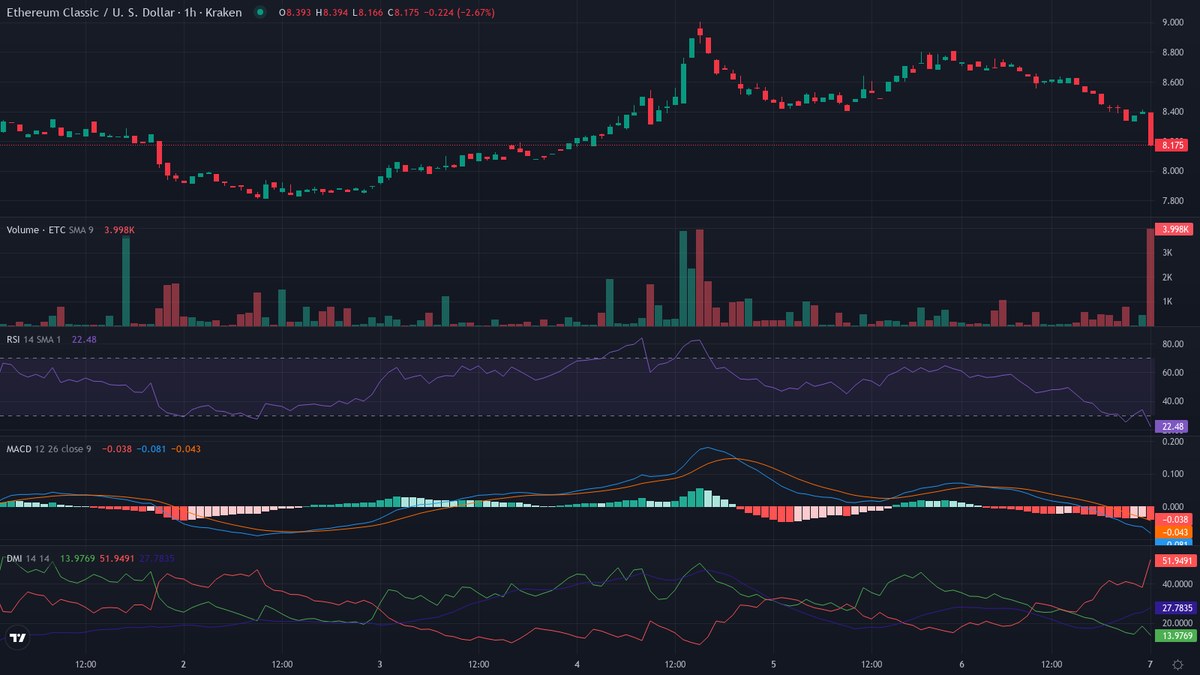Open chart settings gear icon
Image resolution: width=1200 pixels, height=675 pixels.
click(1178, 664)
